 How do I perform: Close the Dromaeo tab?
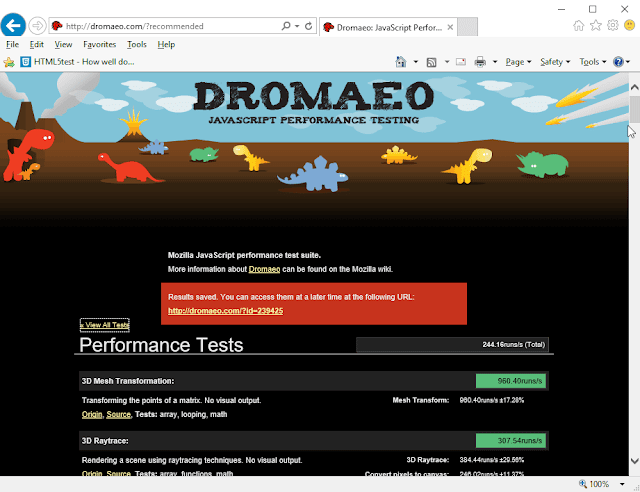click(x=450, y=27)
